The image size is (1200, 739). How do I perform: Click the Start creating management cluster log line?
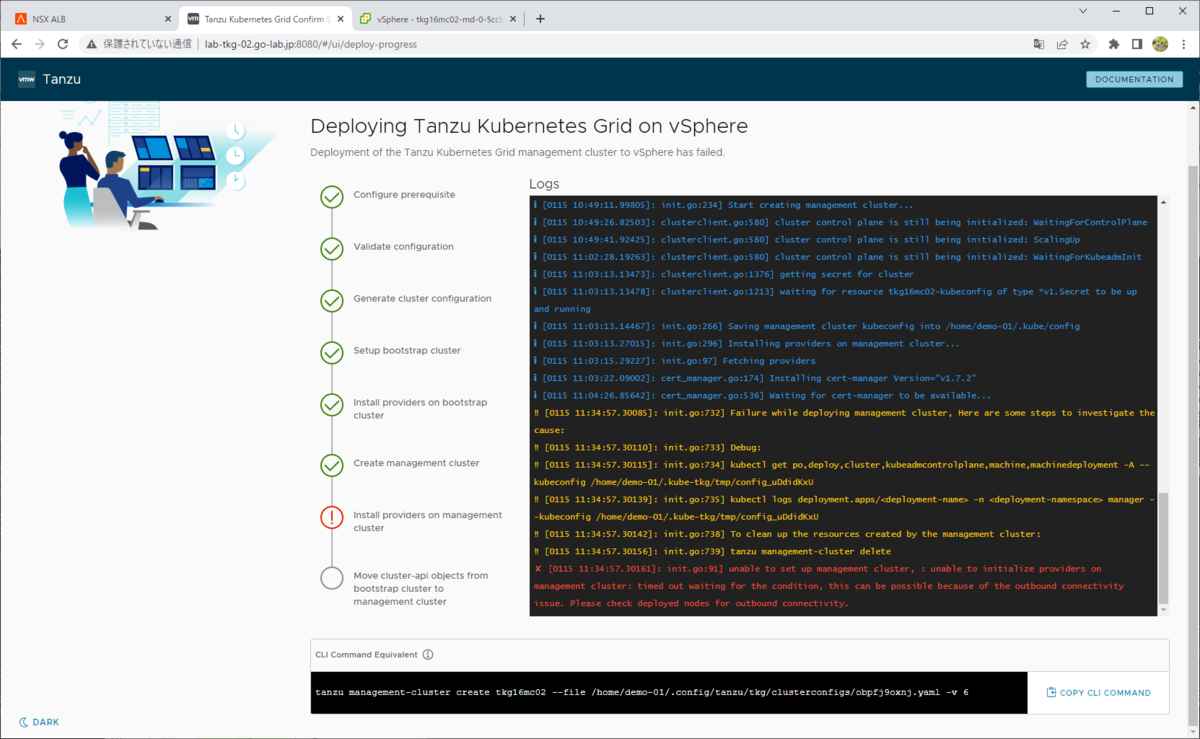(x=724, y=205)
